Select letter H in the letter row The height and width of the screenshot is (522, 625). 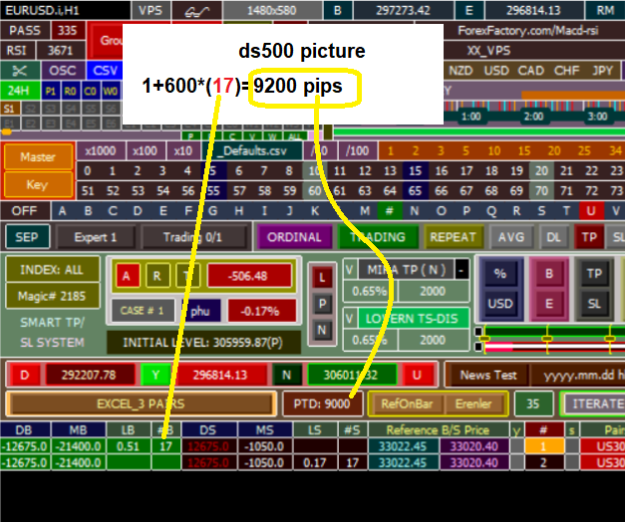(x=238, y=210)
